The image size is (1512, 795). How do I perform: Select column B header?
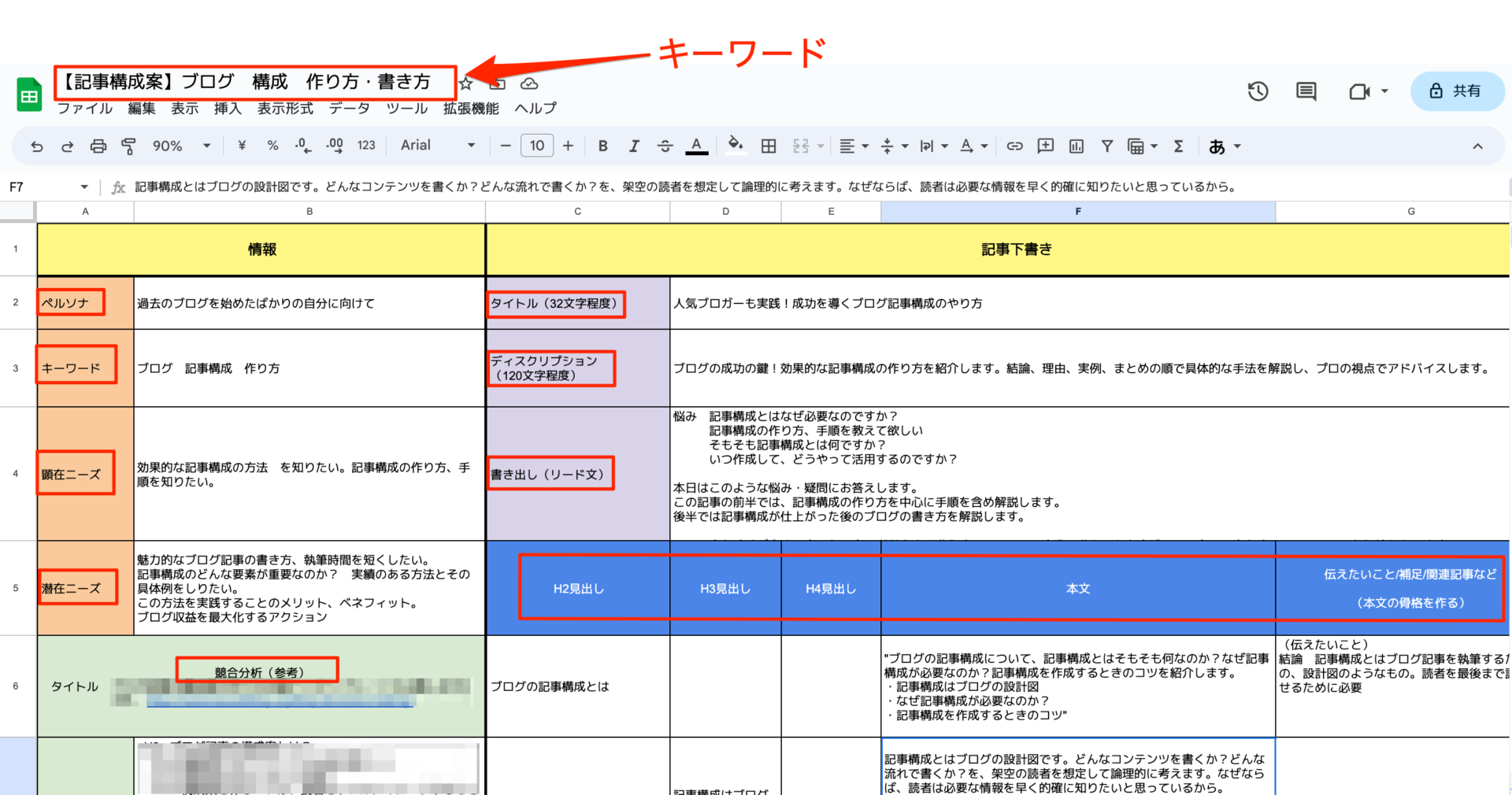309,211
